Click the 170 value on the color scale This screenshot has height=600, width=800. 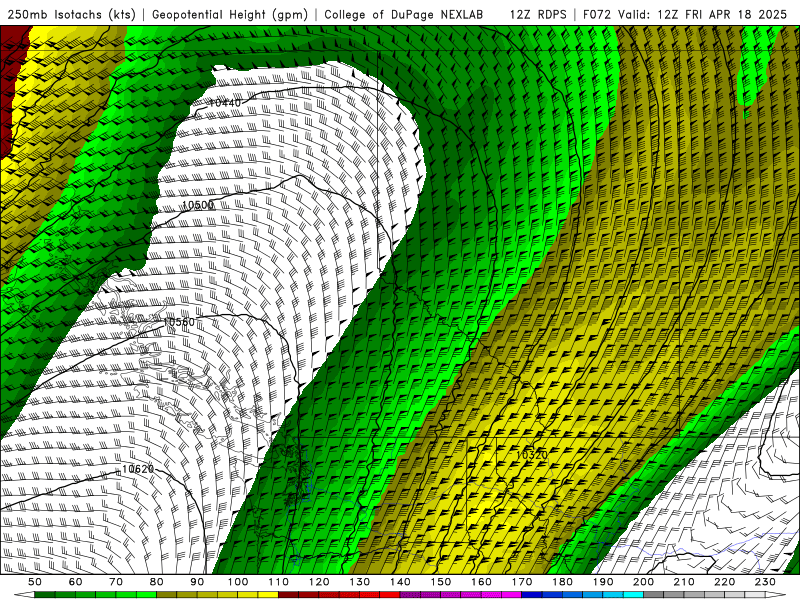coord(522,582)
